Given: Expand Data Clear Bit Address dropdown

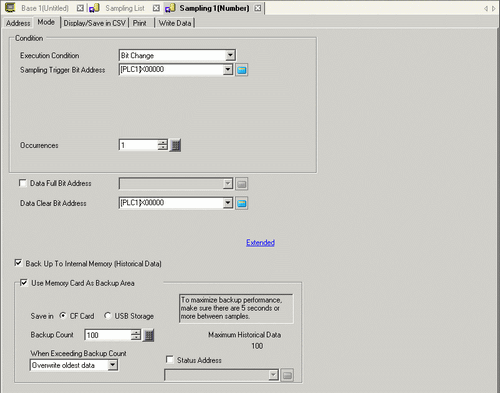Looking at the screenshot, I should point(228,203).
